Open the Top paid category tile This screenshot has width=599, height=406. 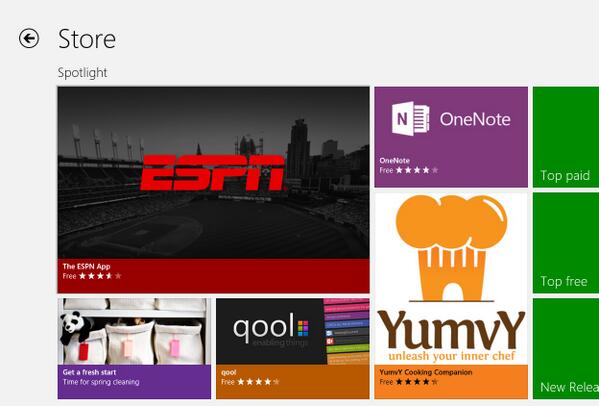coord(566,137)
